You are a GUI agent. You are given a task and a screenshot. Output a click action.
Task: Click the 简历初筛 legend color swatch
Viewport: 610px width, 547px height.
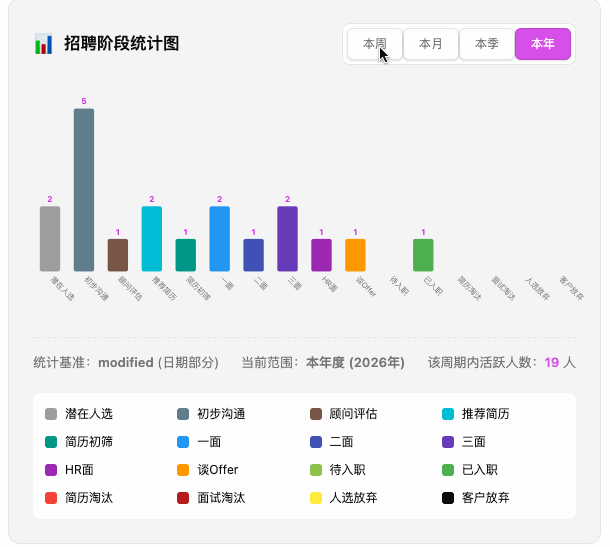(x=51, y=442)
